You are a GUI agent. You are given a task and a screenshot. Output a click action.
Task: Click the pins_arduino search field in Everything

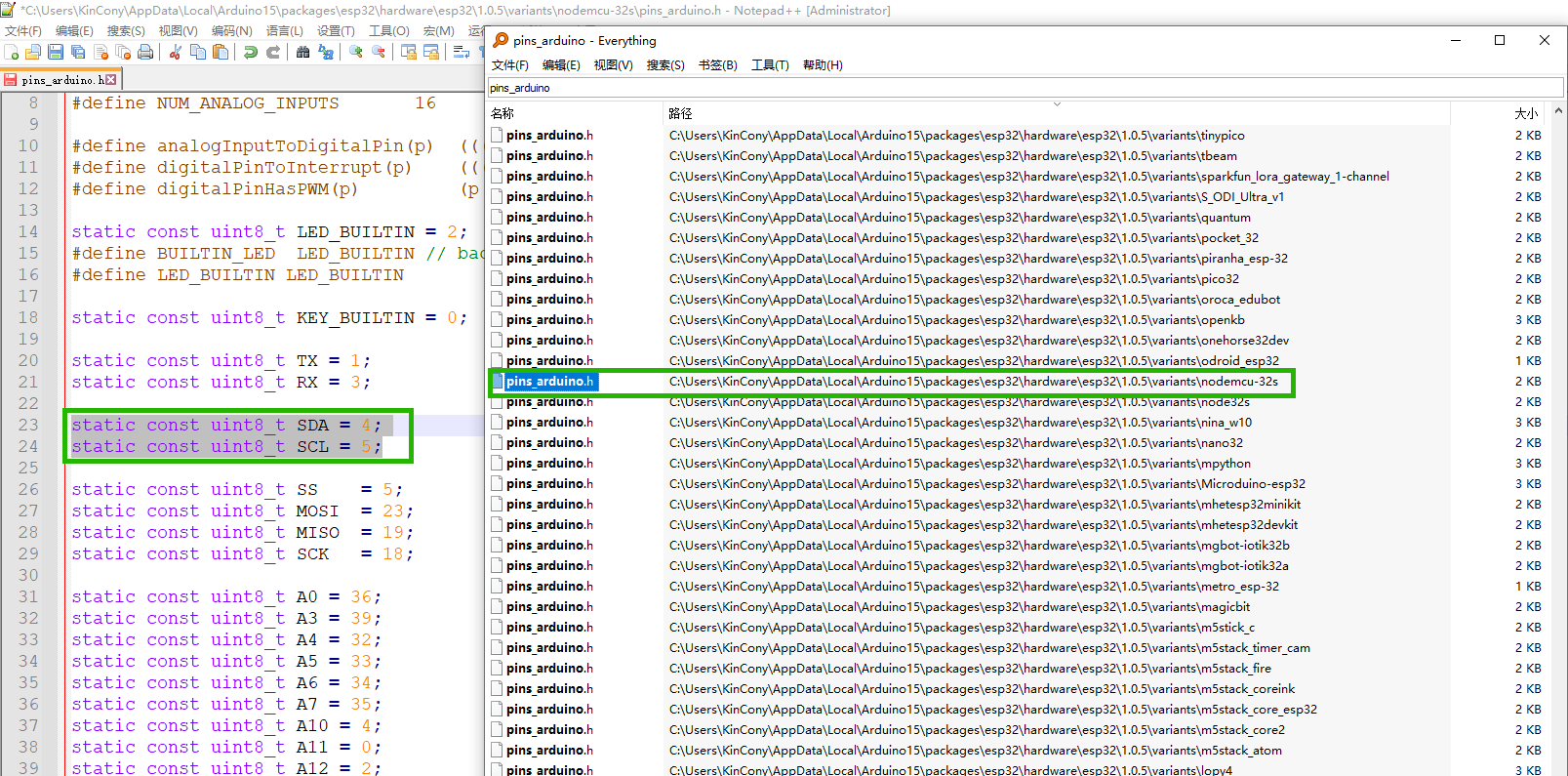(1025, 88)
